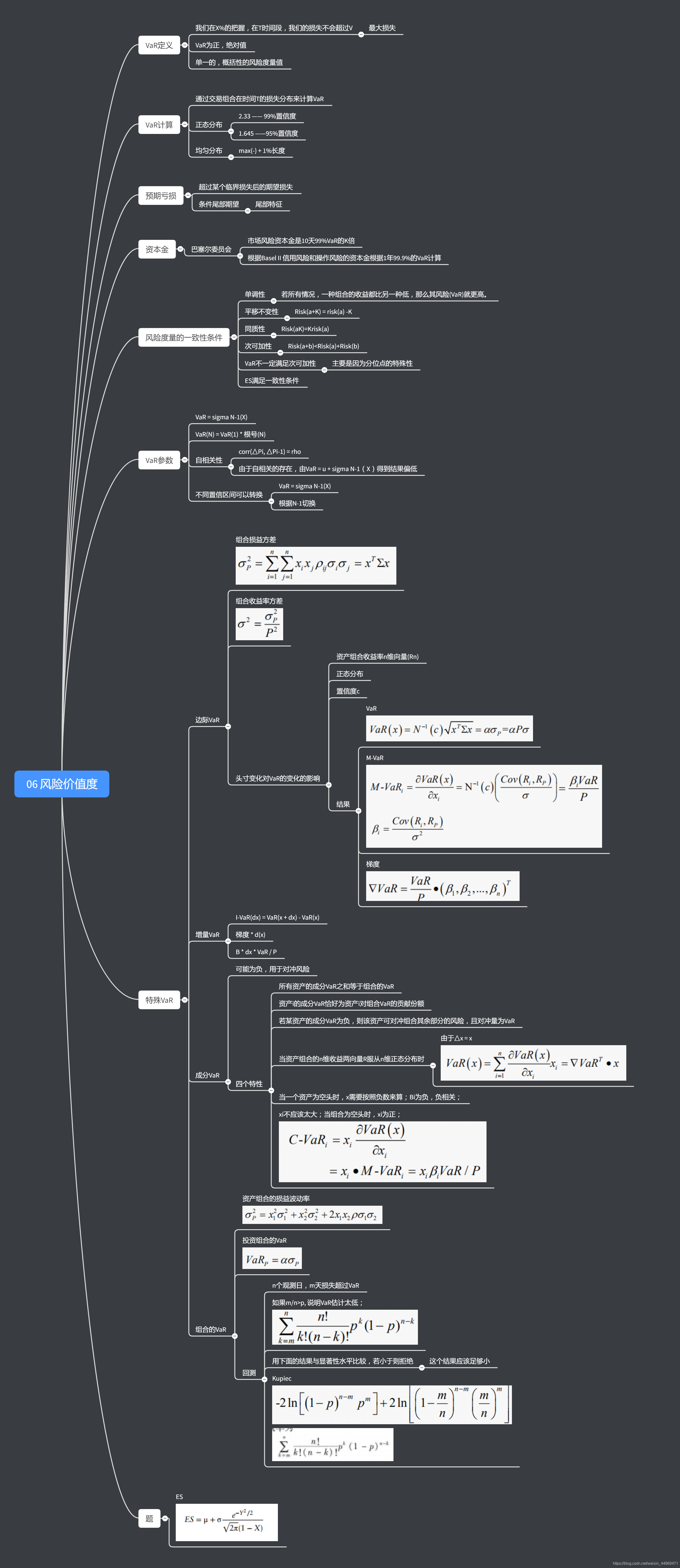Collapse the 资本金 node toggle

[180, 249]
